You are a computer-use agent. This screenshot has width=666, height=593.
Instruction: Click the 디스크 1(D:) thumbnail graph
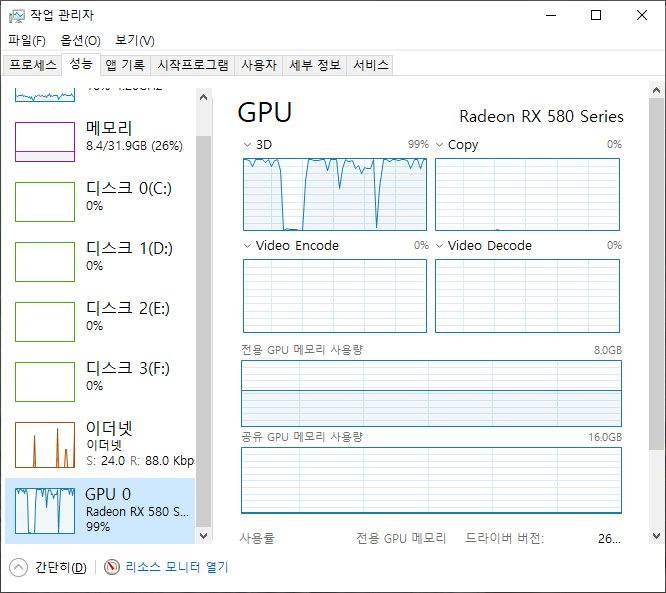point(45,262)
